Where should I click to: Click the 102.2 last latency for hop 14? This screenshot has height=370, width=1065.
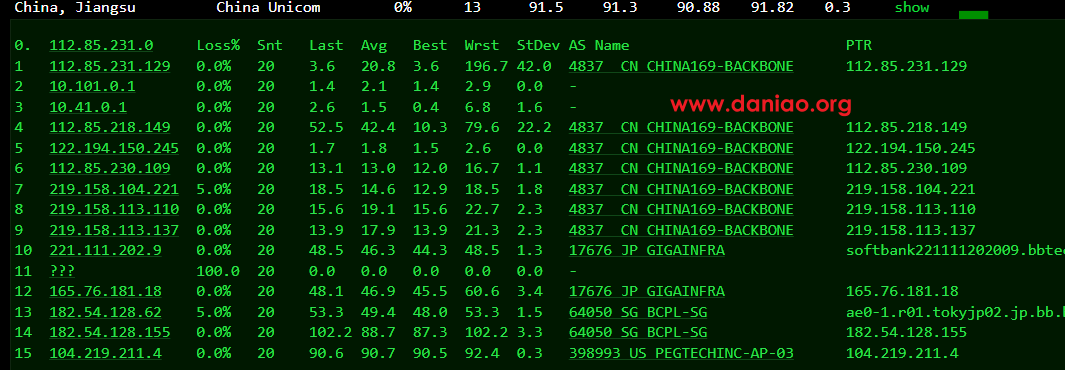331,333
